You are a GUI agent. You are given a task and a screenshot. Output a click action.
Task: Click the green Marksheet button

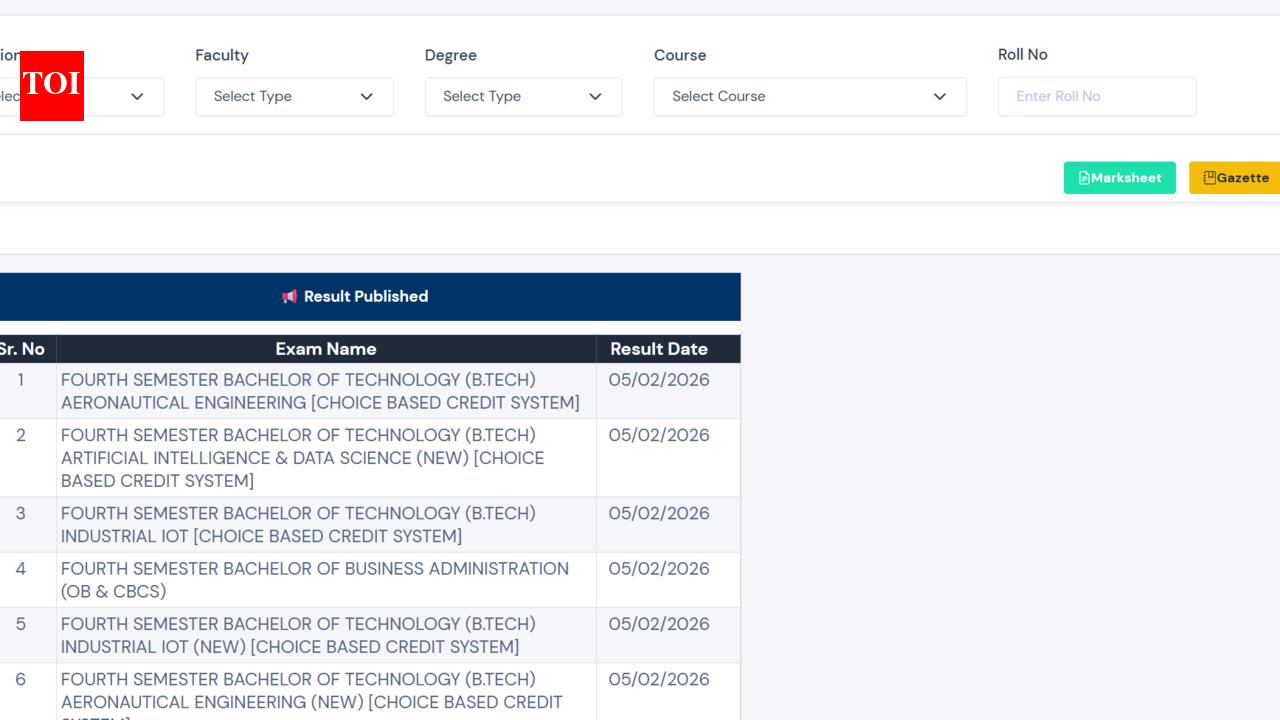click(x=1119, y=177)
